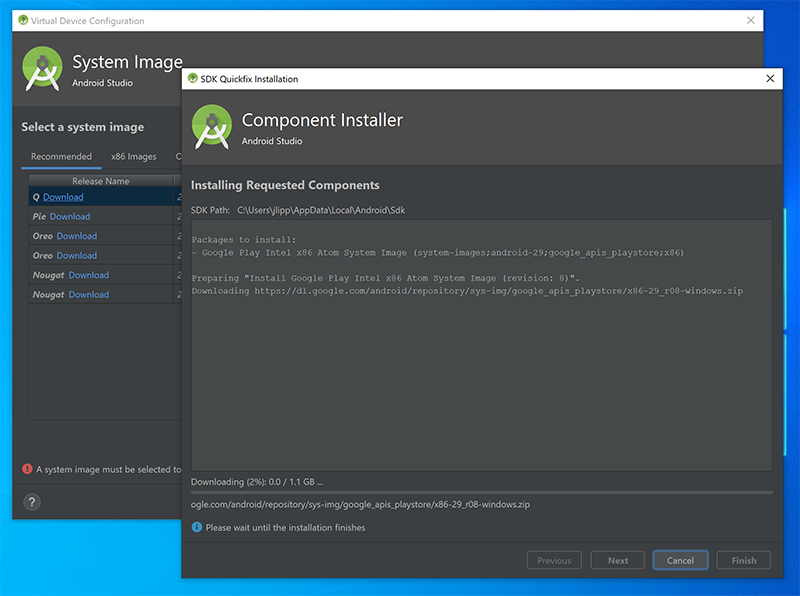Click the zip file path below progress bar
Screen dimensions: 800x596
[x=360, y=504]
